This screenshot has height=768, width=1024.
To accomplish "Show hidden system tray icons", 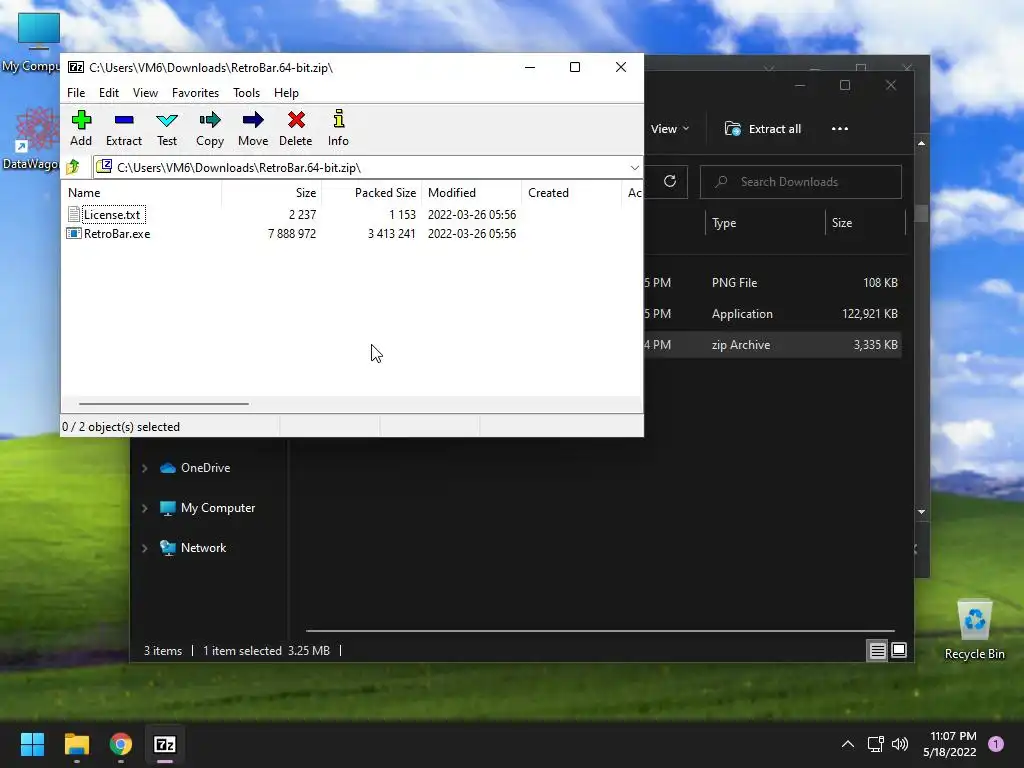I will (848, 744).
